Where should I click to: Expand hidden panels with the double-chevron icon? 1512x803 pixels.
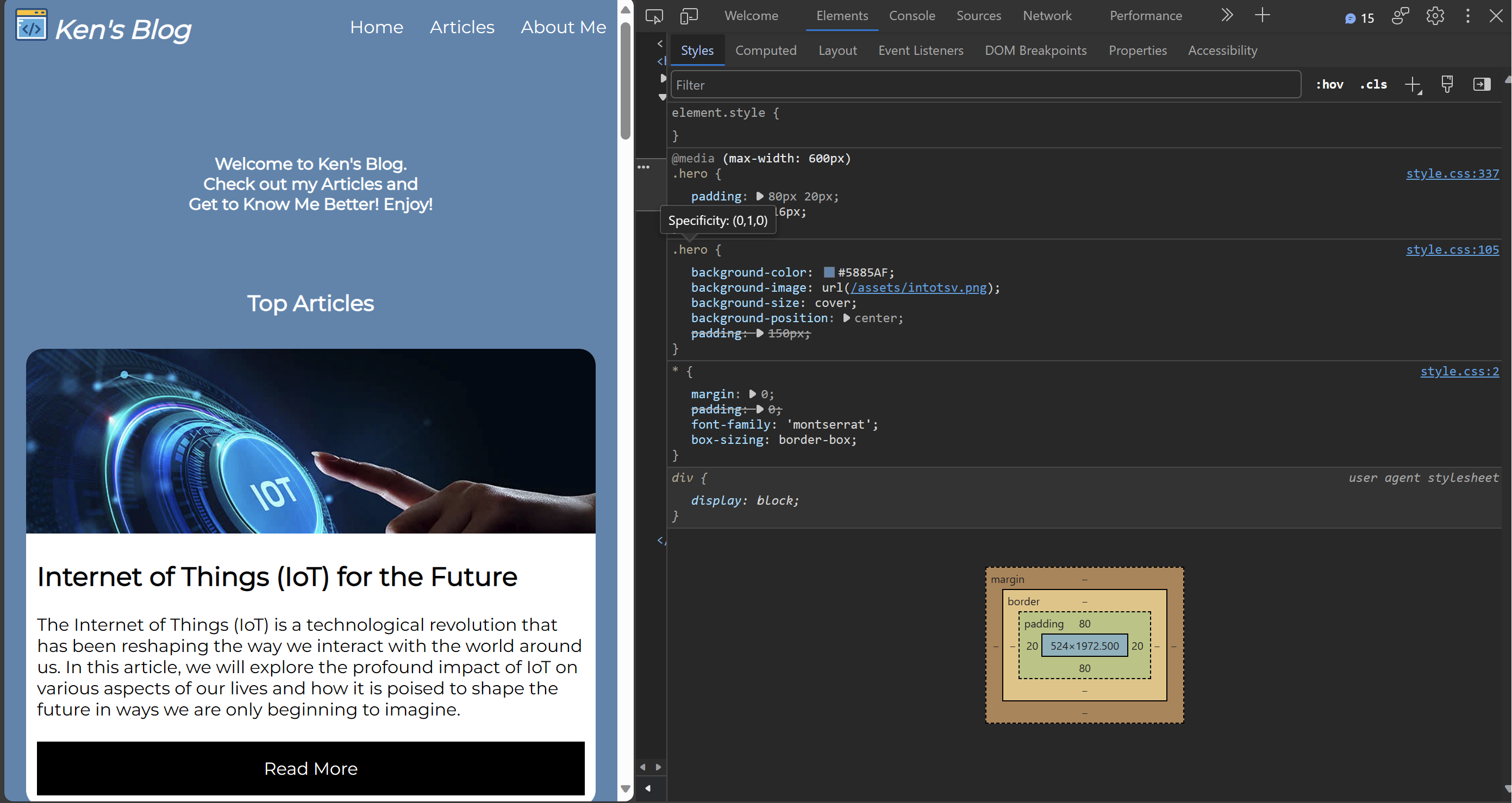click(x=1226, y=15)
